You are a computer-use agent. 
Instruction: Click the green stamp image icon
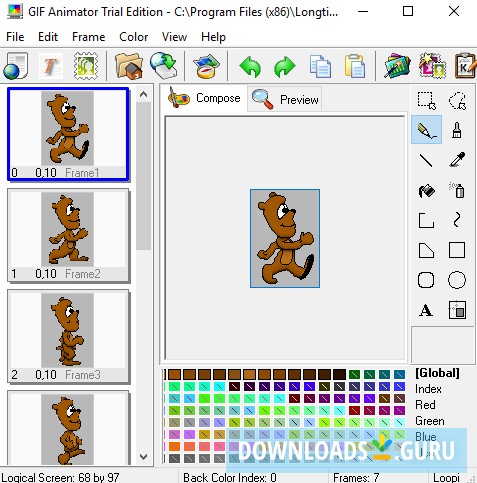(86, 66)
